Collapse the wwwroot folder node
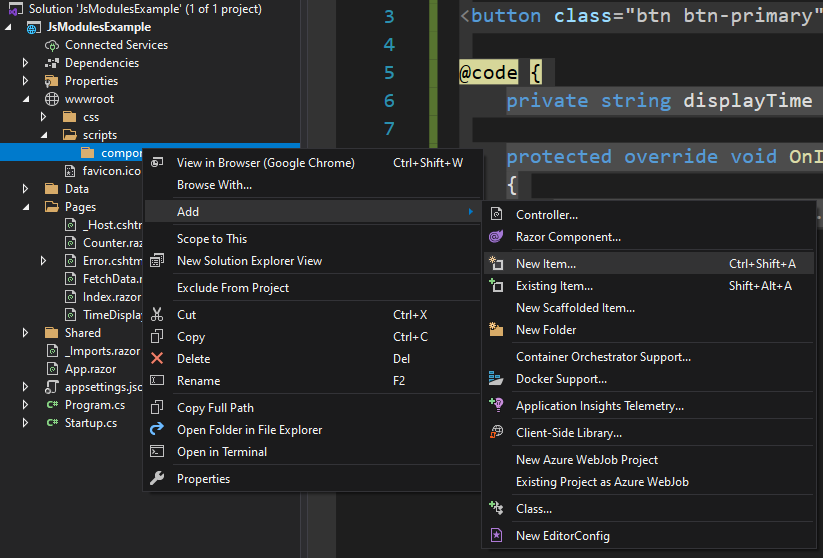823x558 pixels. (26, 99)
